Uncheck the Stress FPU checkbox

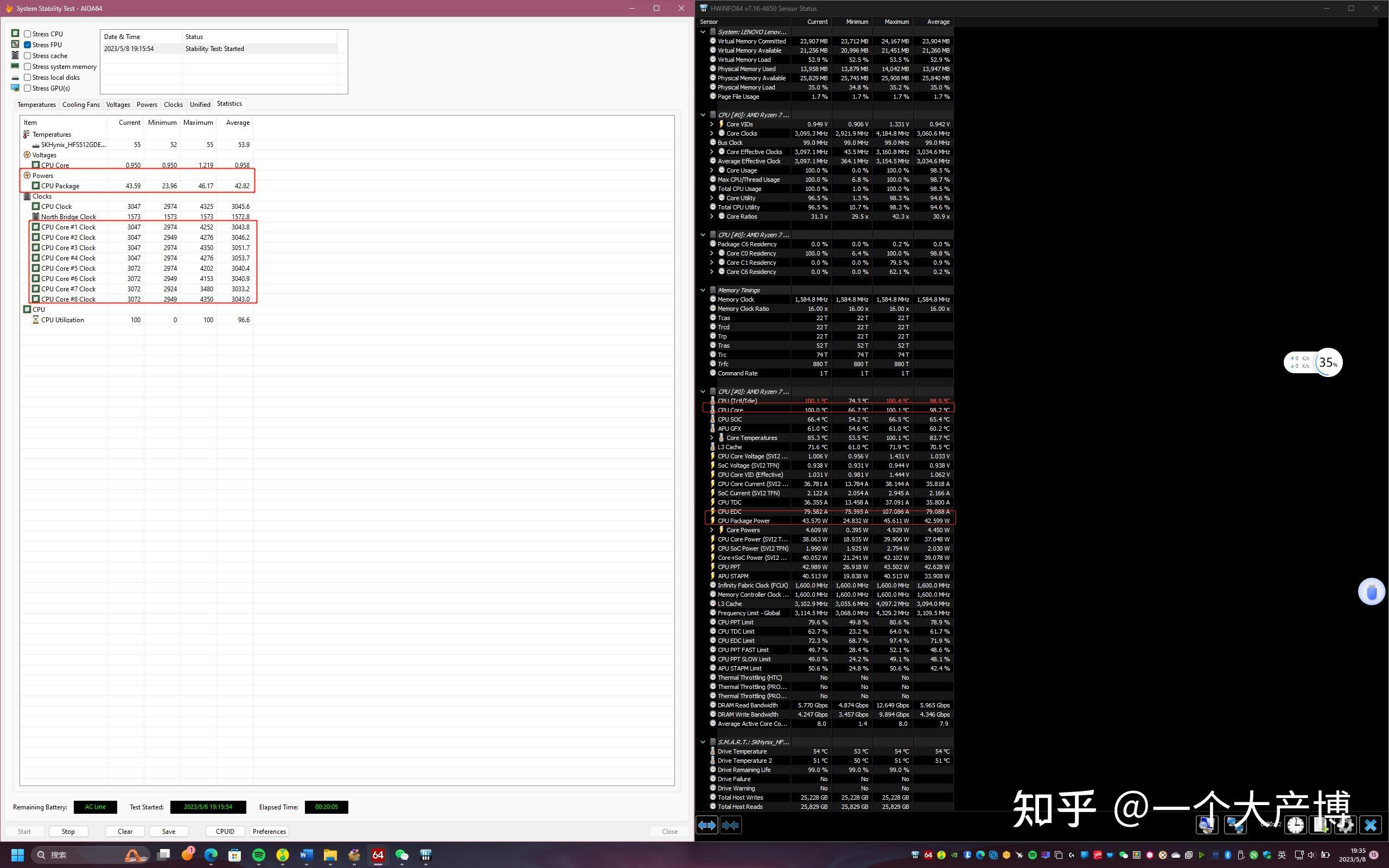tap(27, 45)
